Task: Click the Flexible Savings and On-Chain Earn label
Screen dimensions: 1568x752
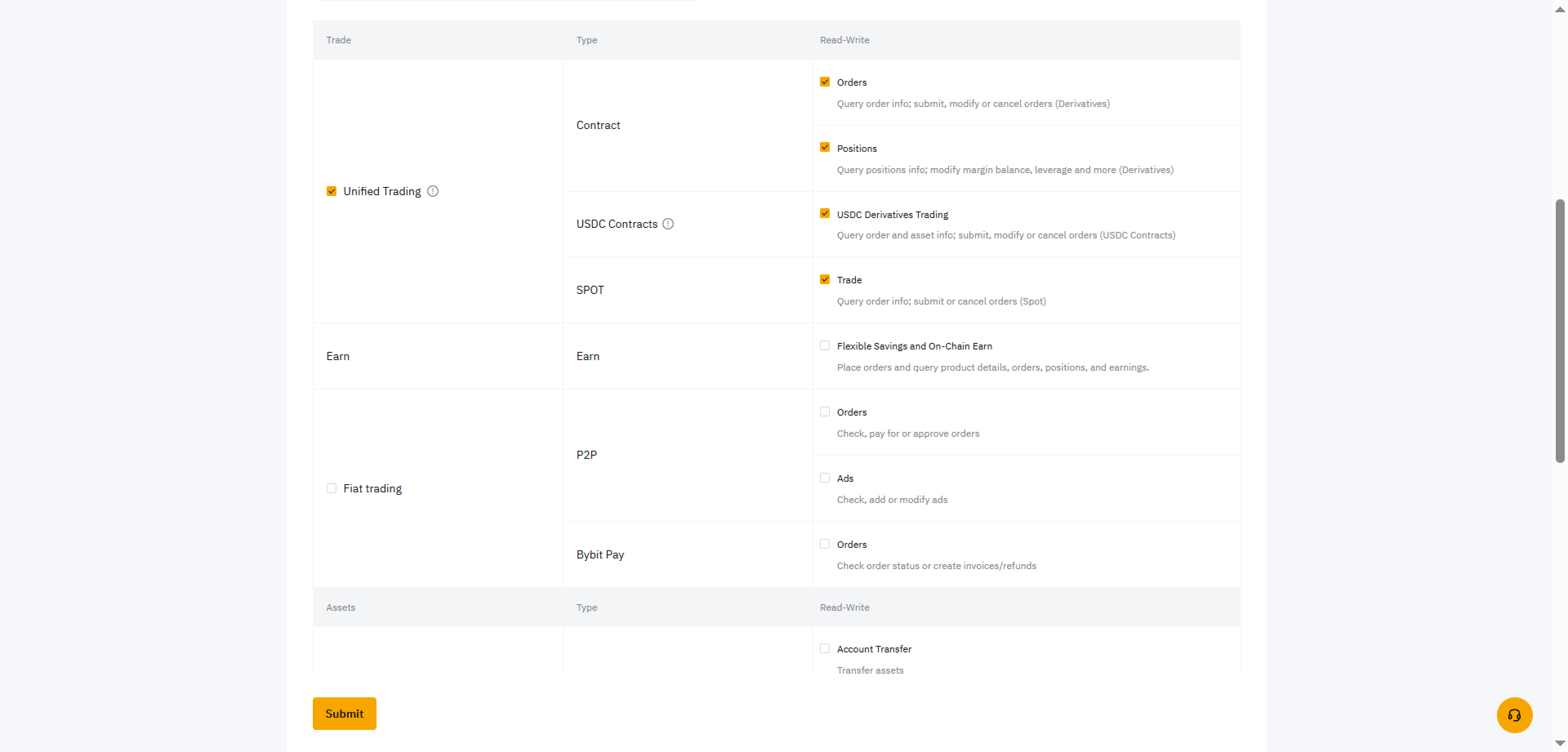Action: click(x=914, y=346)
